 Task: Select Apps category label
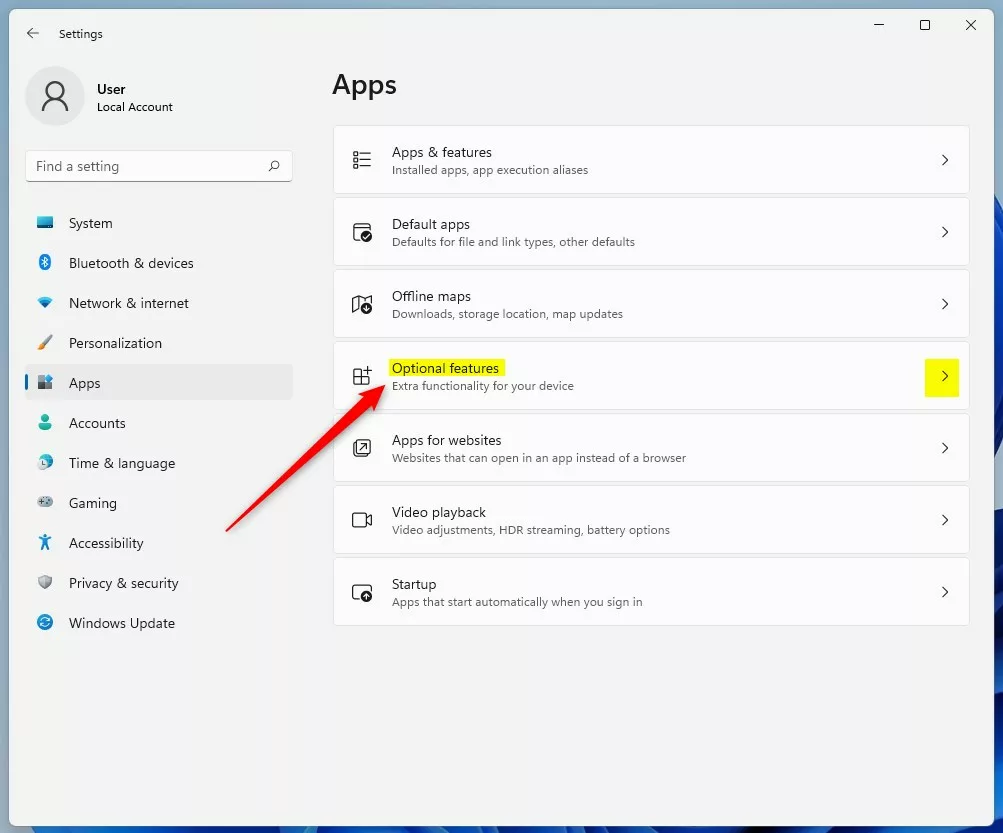point(84,383)
